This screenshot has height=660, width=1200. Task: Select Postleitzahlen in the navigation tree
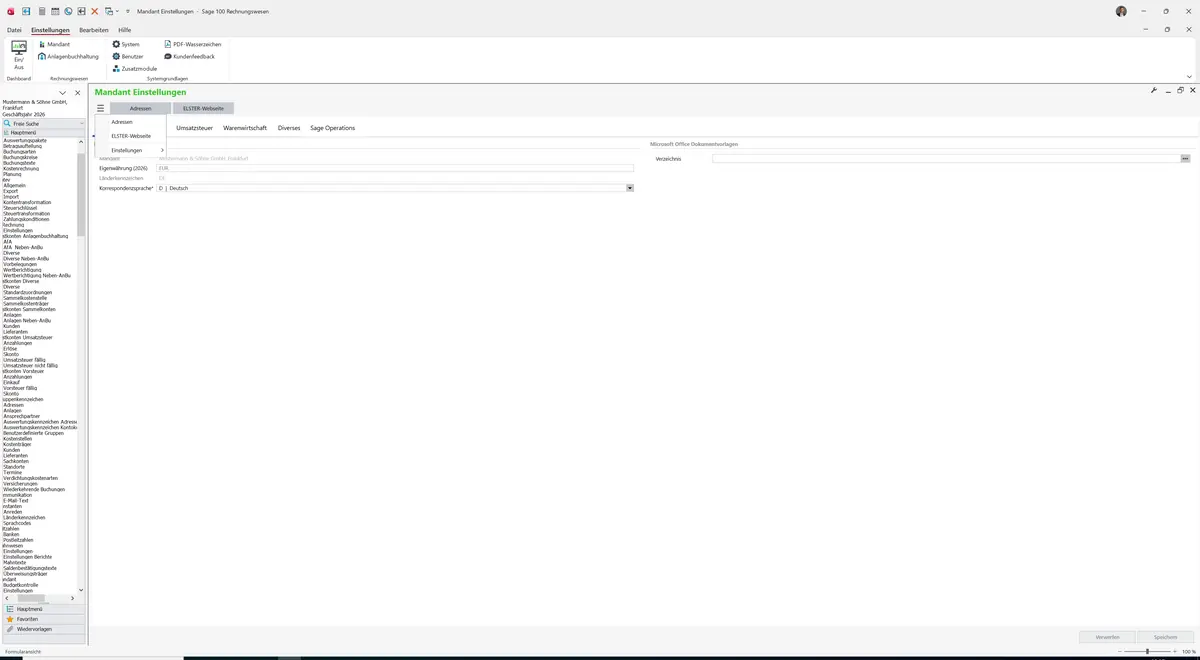click(x=18, y=540)
